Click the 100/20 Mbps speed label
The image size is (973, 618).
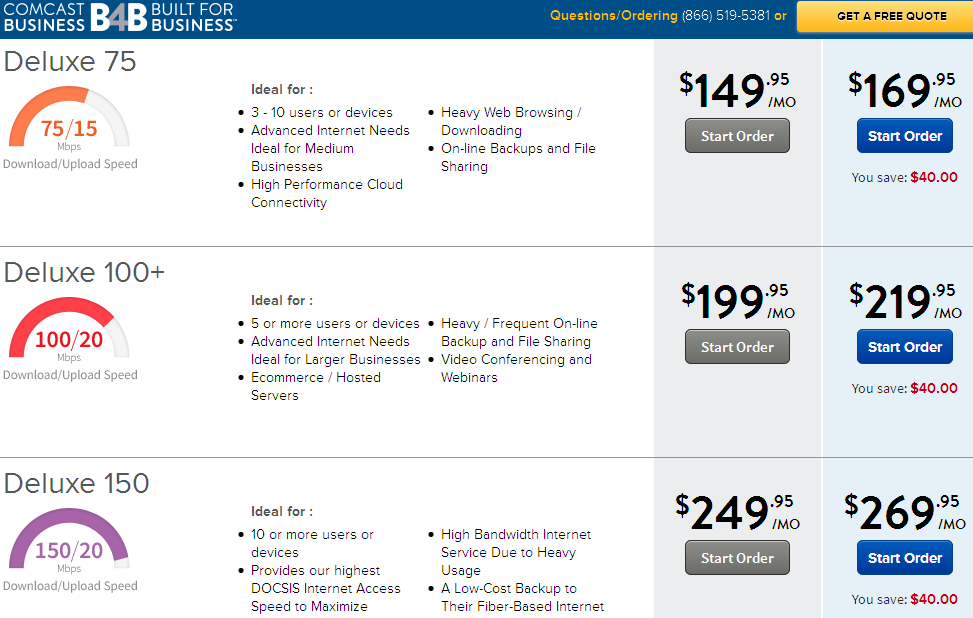pos(69,345)
